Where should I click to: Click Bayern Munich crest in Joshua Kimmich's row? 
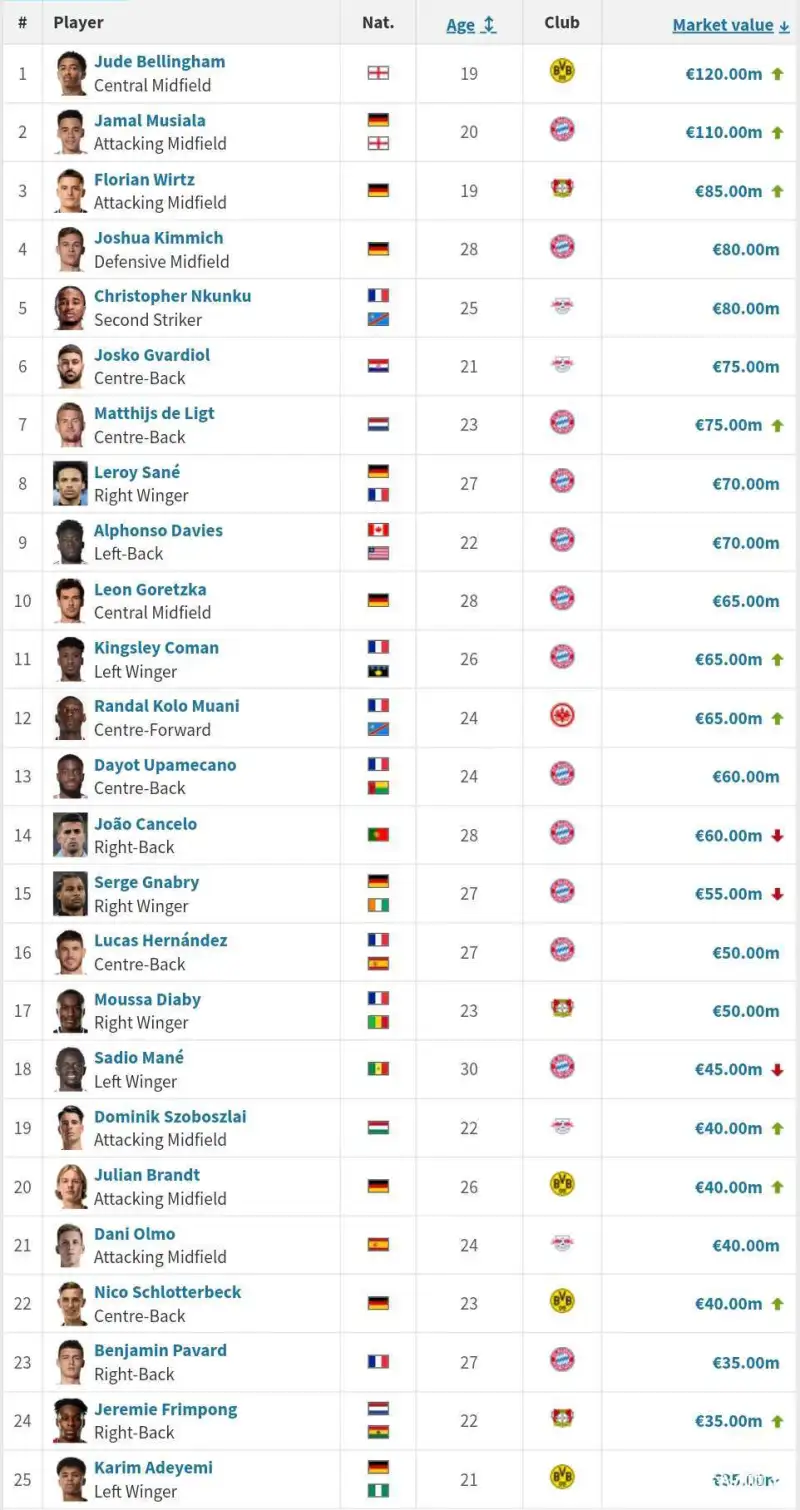tap(562, 248)
